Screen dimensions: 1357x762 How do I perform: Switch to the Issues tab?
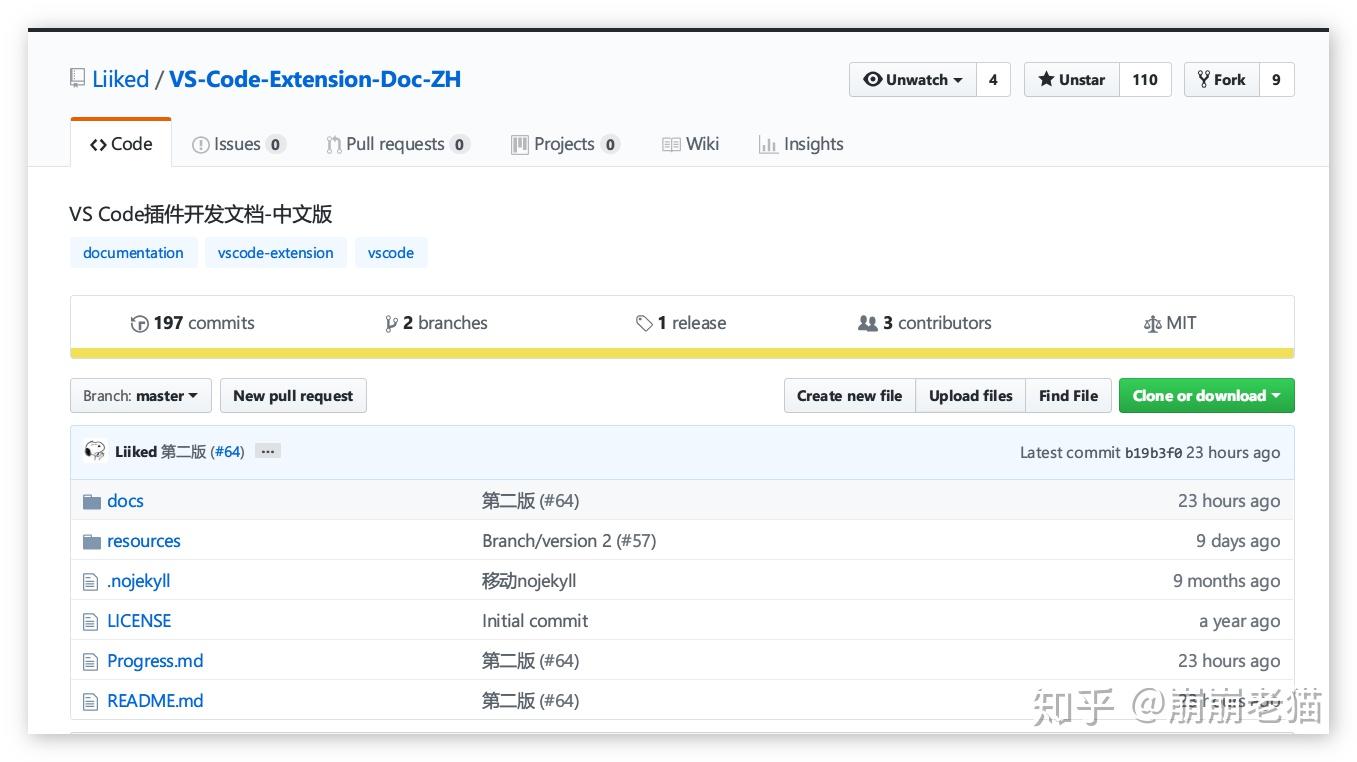(238, 144)
